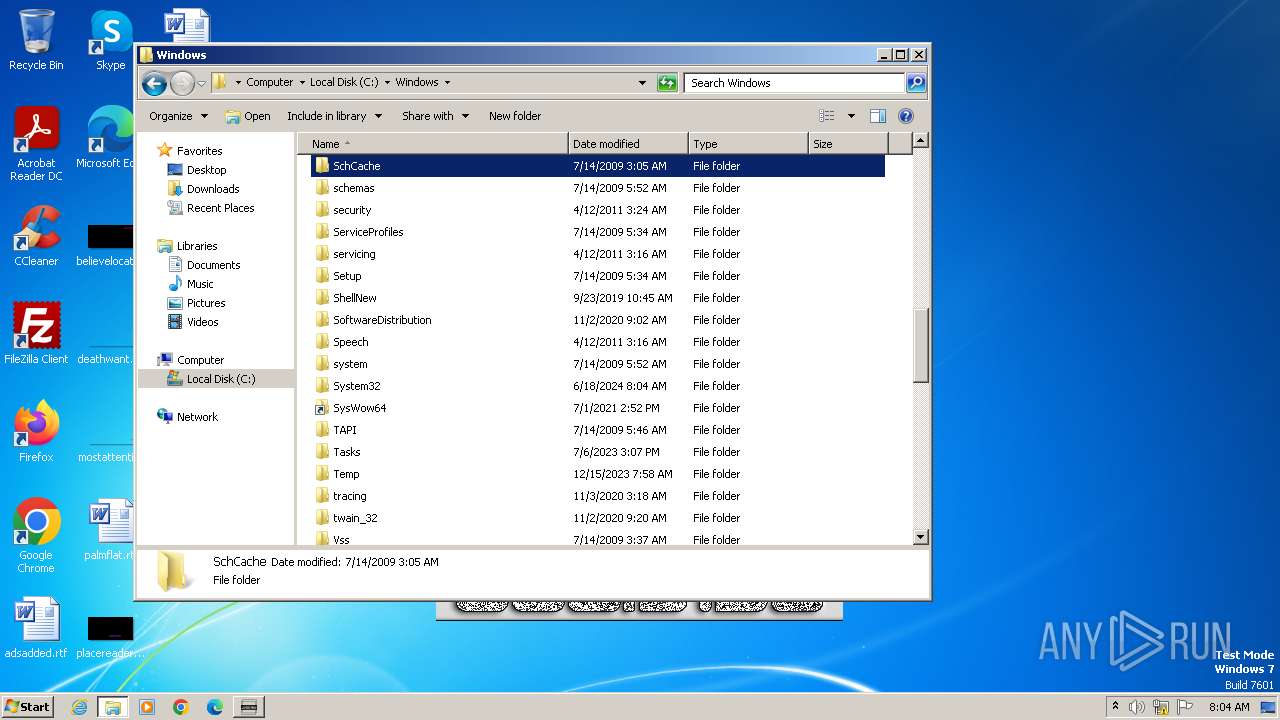The height and width of the screenshot is (720, 1280).
Task: Click the Forward navigation arrow in Explorer
Action: coord(182,83)
